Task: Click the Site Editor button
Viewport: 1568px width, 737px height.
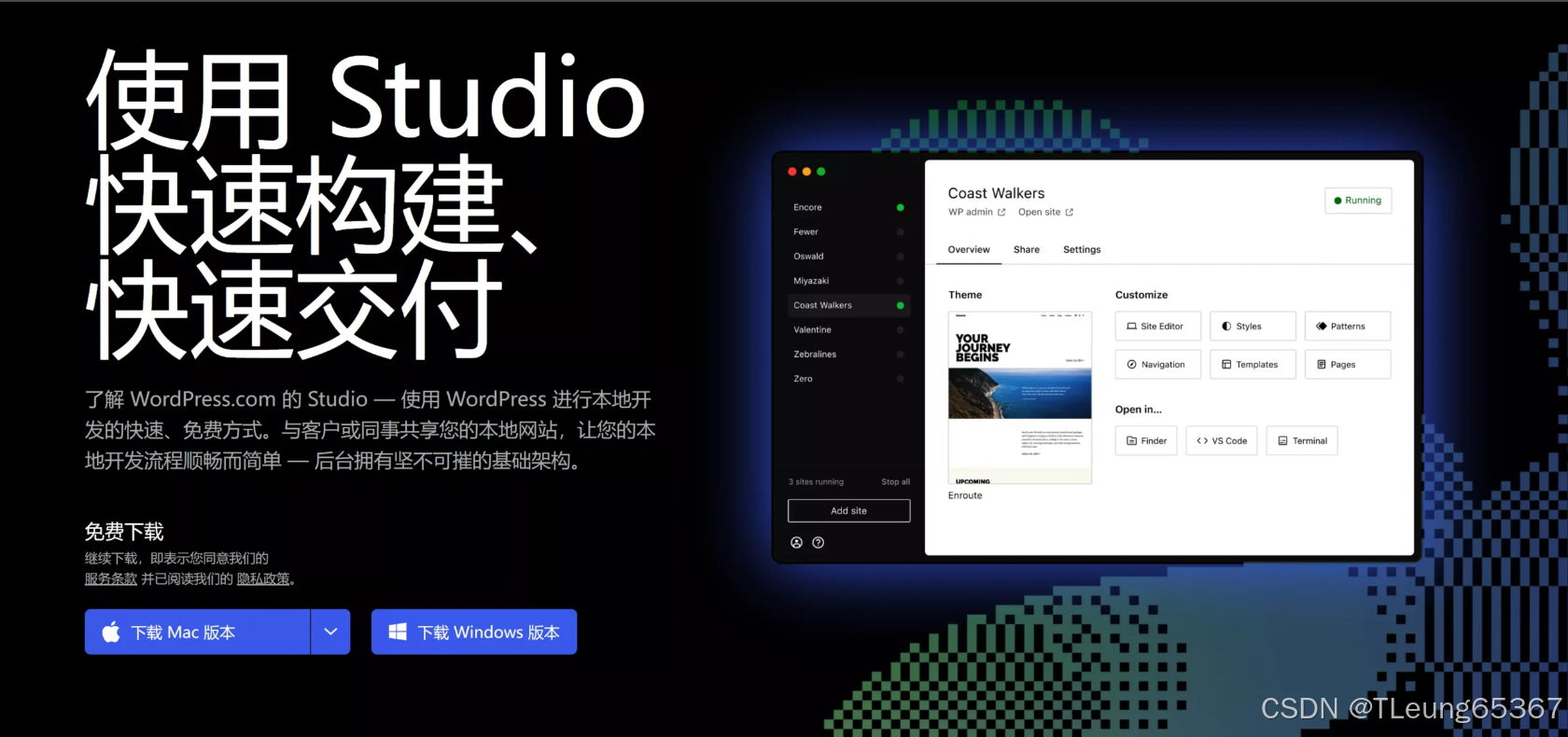Action: [x=1158, y=326]
